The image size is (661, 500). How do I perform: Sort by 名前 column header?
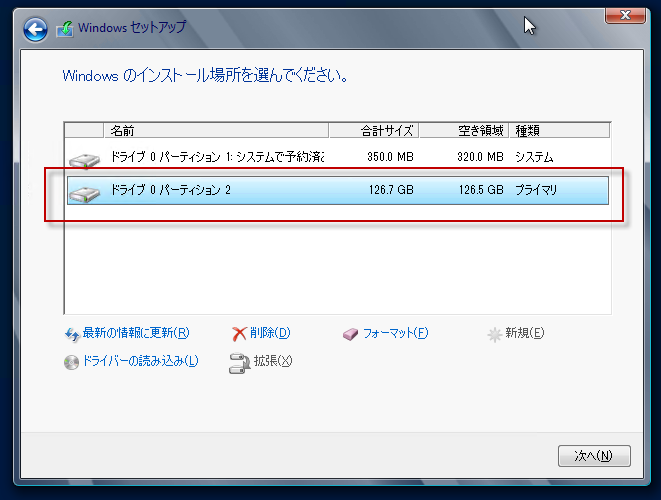[216, 131]
